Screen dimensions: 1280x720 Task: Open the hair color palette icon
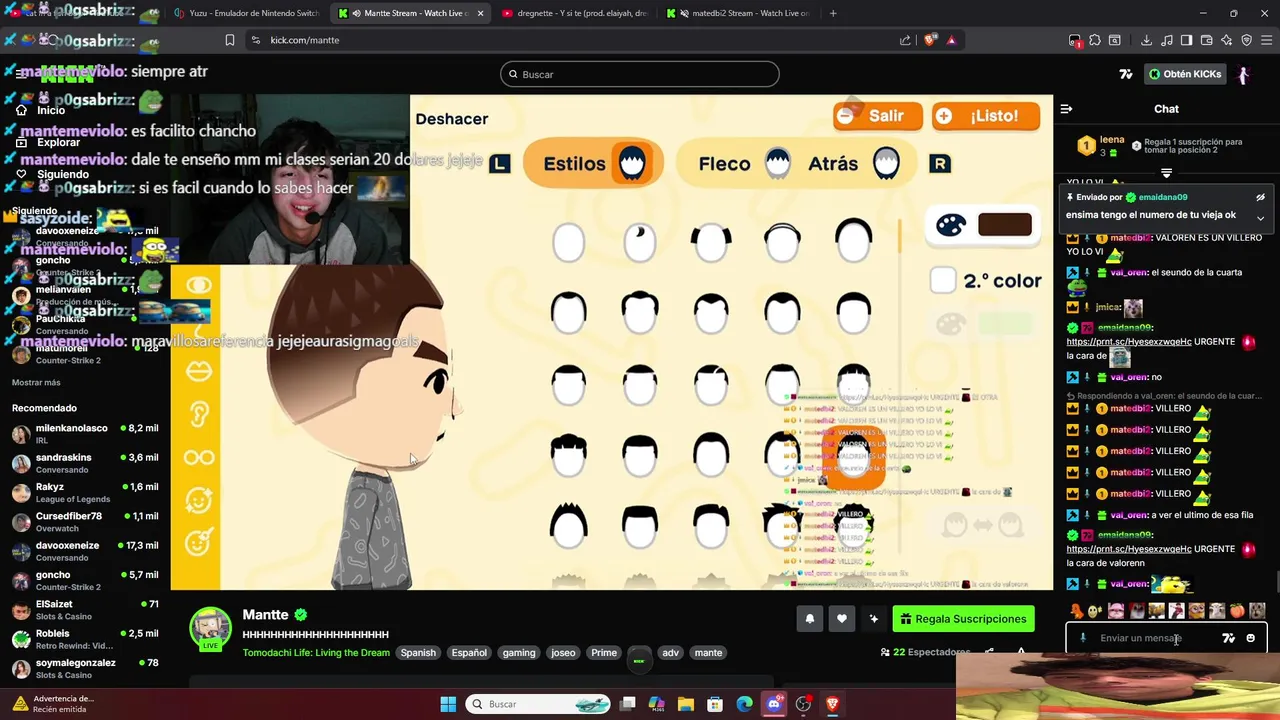pos(950,225)
